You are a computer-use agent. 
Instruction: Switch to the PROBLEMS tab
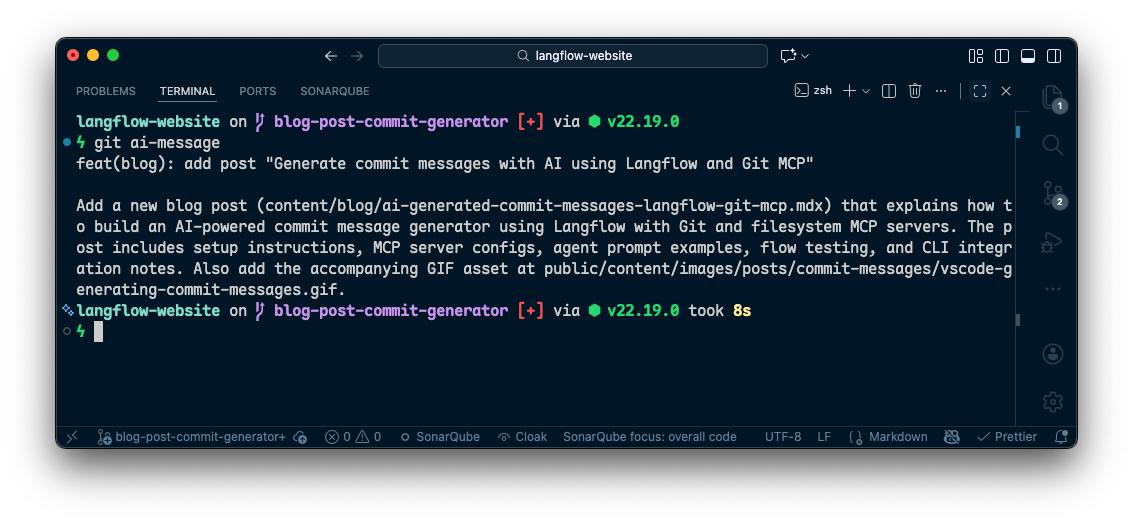(x=106, y=91)
